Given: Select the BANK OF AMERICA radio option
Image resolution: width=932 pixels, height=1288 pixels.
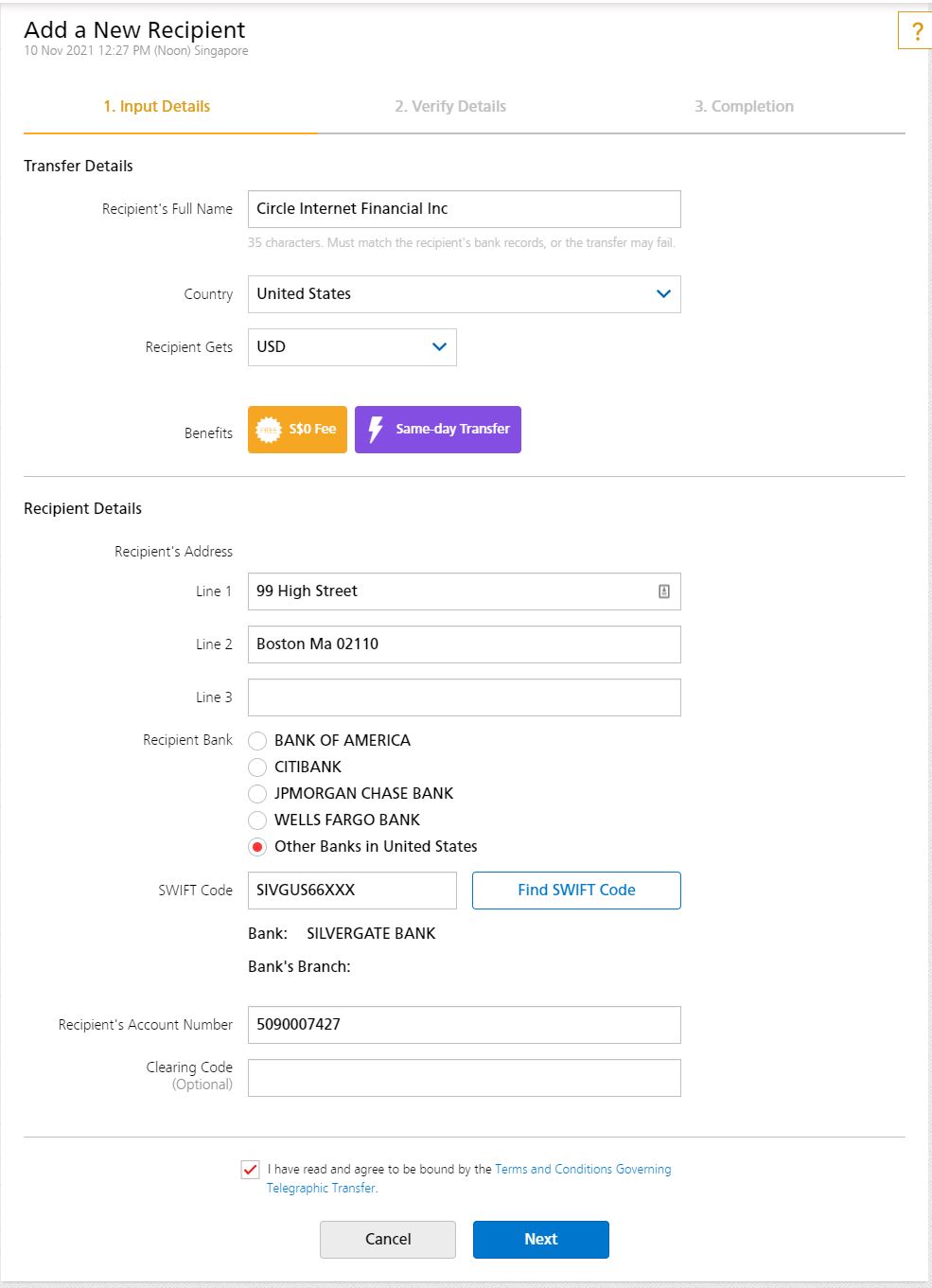Looking at the screenshot, I should click(257, 741).
